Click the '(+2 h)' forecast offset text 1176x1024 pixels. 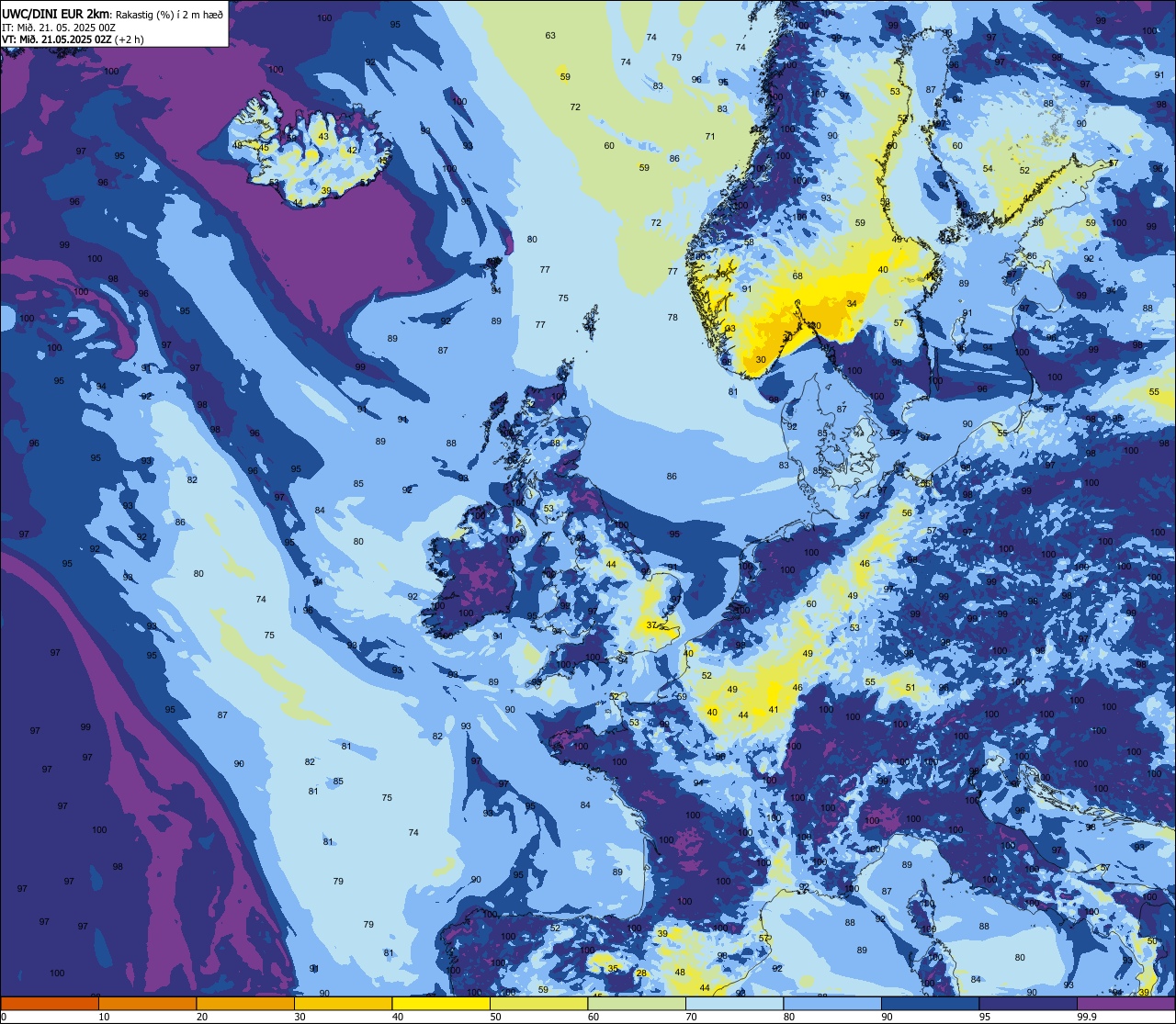[130, 39]
